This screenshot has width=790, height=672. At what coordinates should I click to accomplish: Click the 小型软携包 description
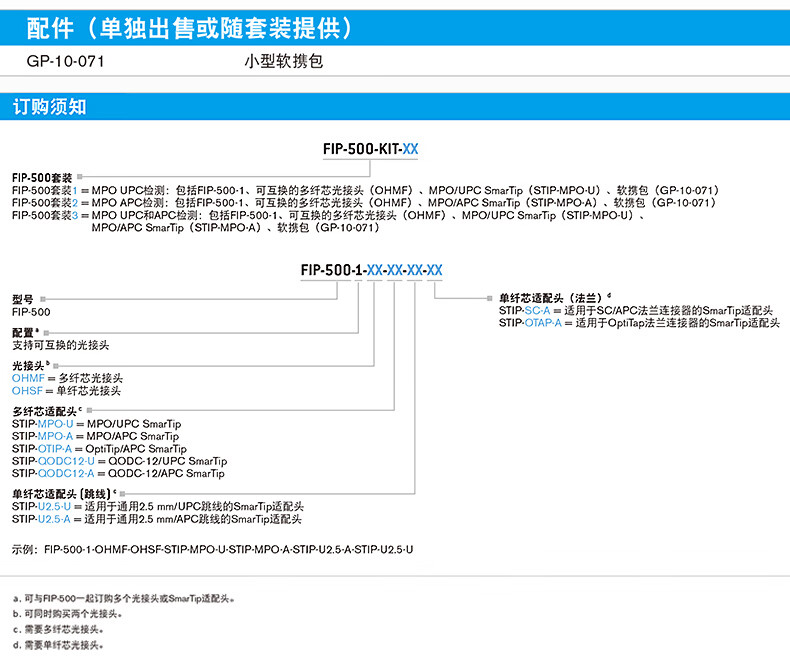(x=284, y=61)
